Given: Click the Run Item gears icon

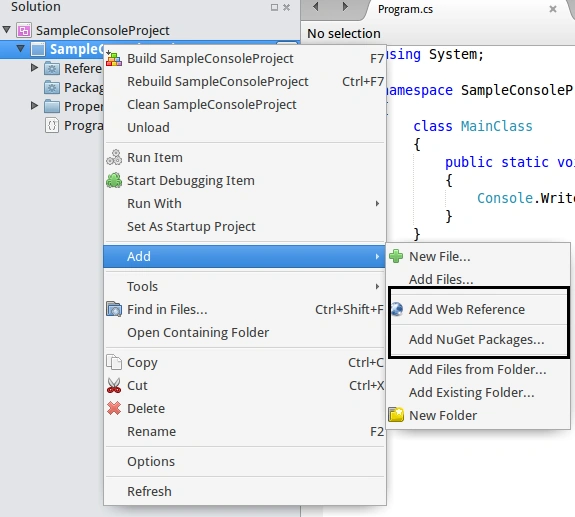Looking at the screenshot, I should point(114,157).
